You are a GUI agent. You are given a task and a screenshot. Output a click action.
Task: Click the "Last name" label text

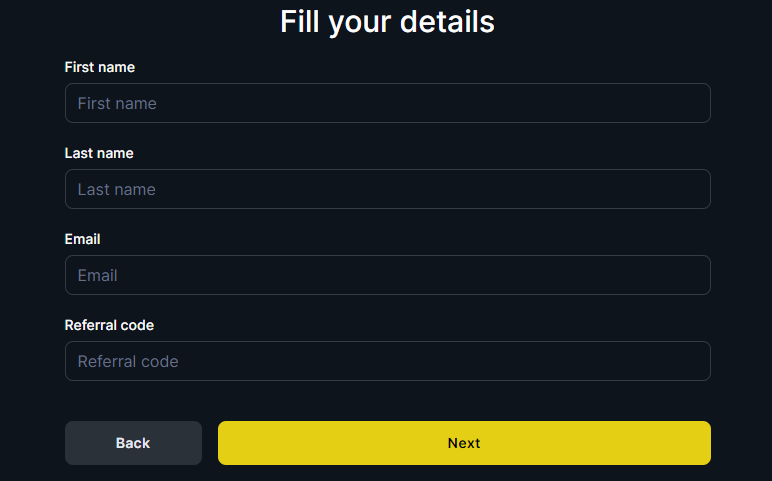coord(99,153)
